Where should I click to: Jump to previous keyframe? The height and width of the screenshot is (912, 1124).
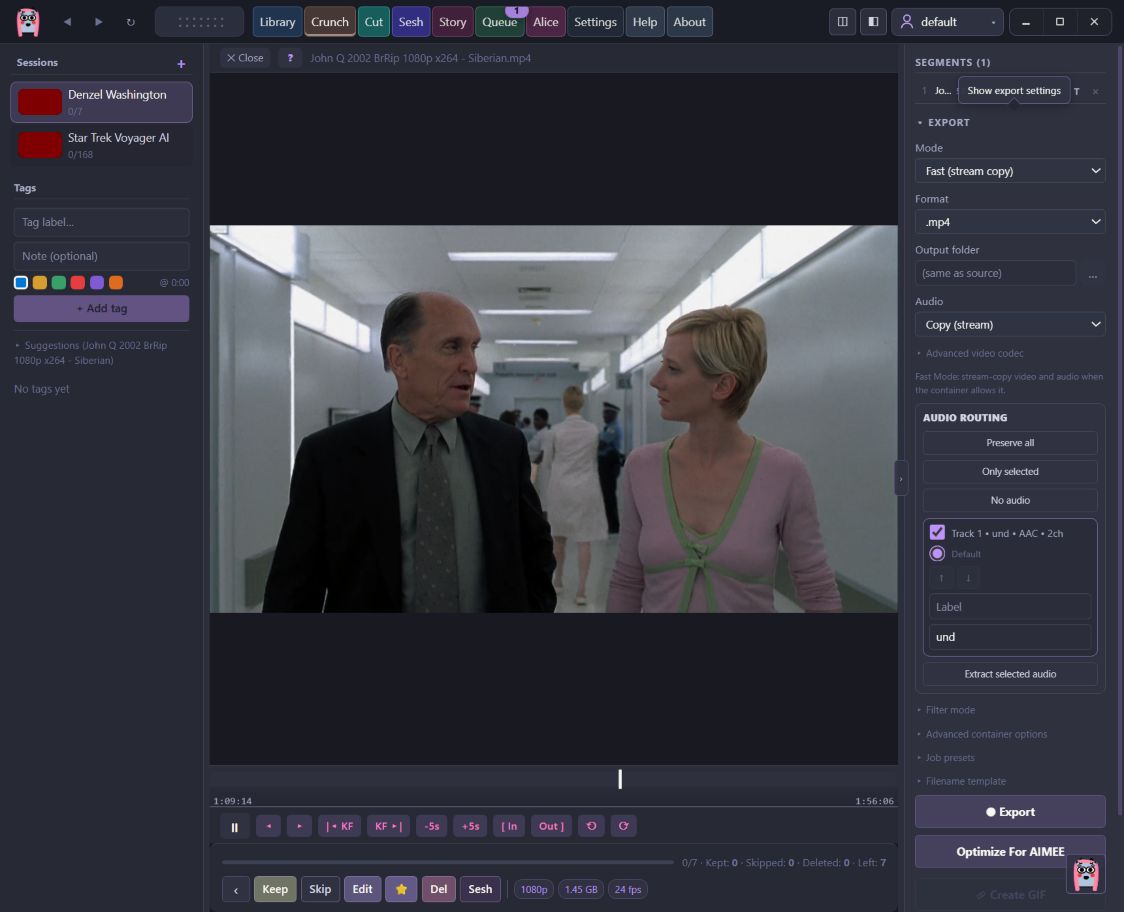pyautogui.click(x=339, y=826)
